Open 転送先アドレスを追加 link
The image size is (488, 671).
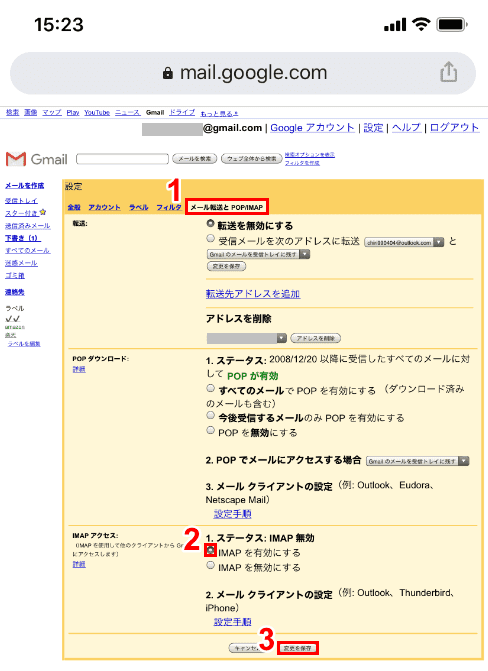[x=253, y=294]
